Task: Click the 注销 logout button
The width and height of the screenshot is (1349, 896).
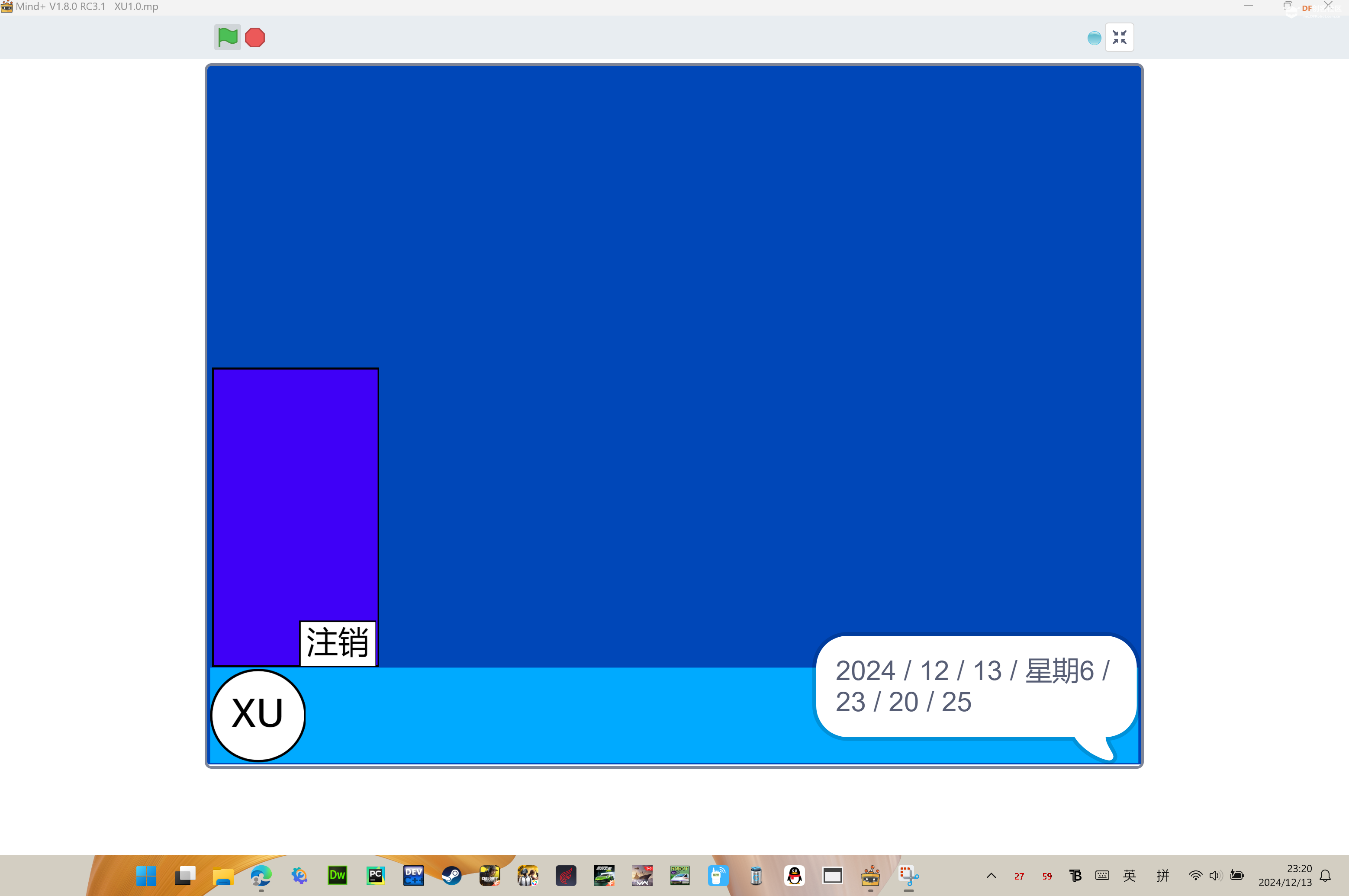Action: tap(338, 643)
